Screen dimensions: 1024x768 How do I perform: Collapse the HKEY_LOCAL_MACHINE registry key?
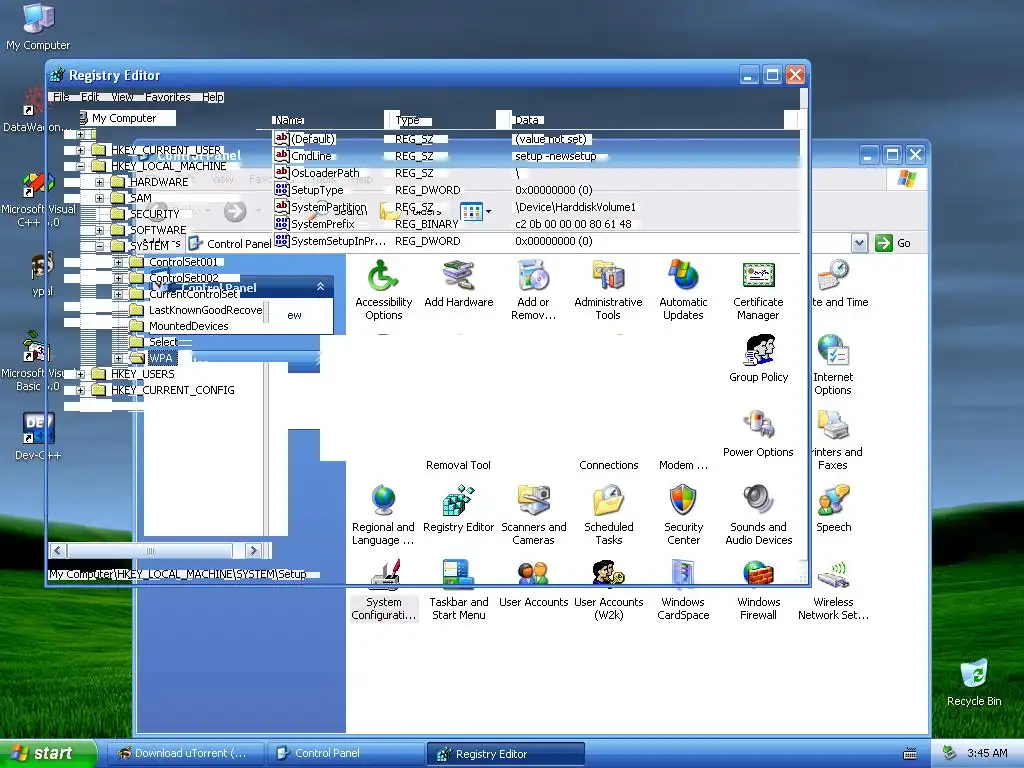[80, 167]
